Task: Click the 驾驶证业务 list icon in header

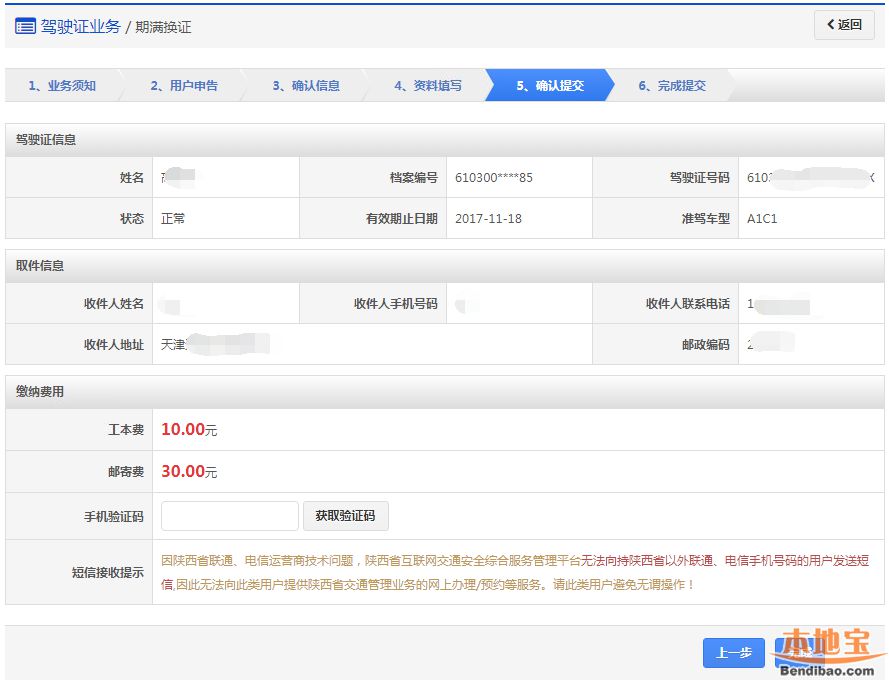Action: [25, 27]
